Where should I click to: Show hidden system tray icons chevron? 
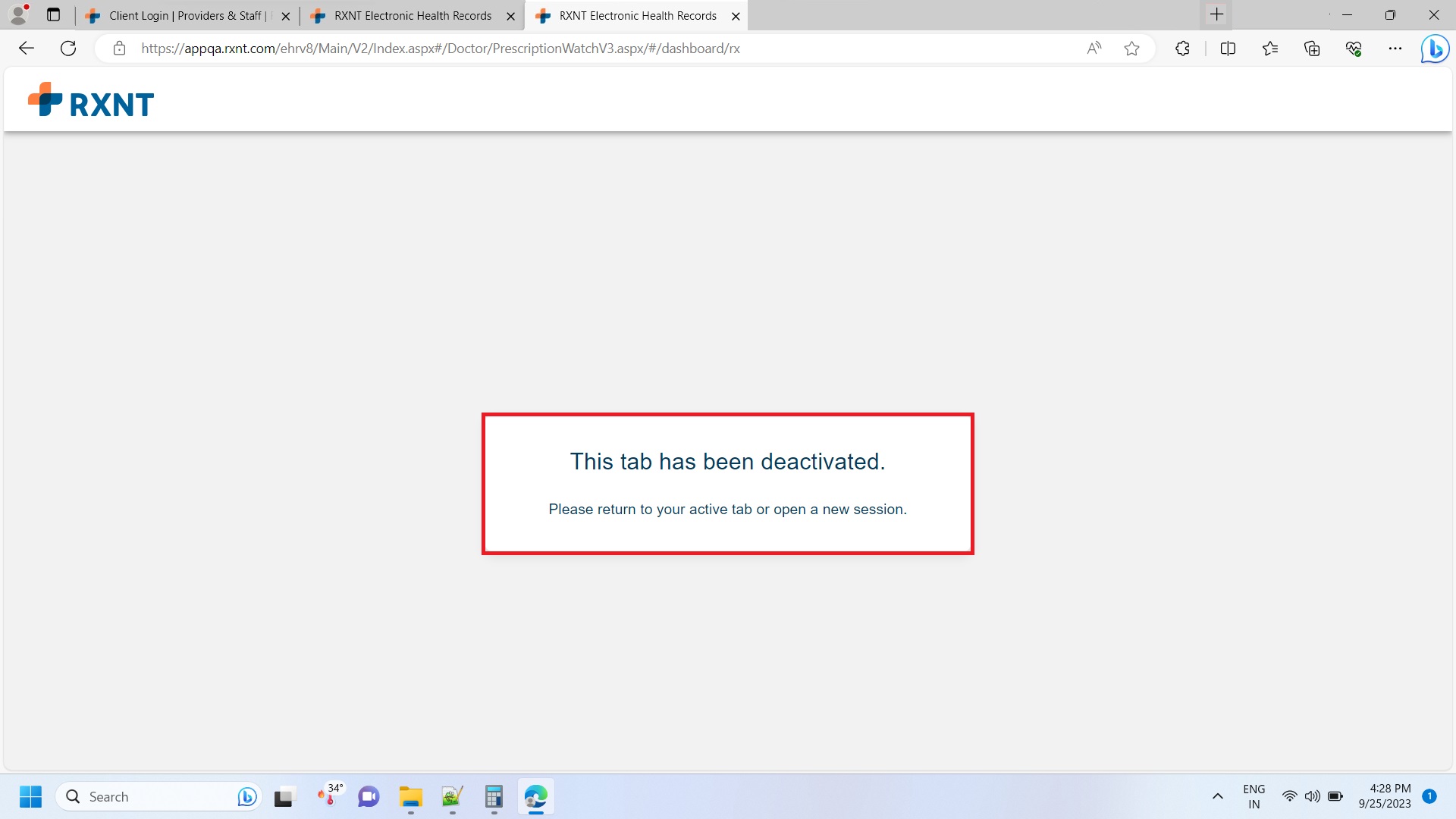pos(1217,797)
